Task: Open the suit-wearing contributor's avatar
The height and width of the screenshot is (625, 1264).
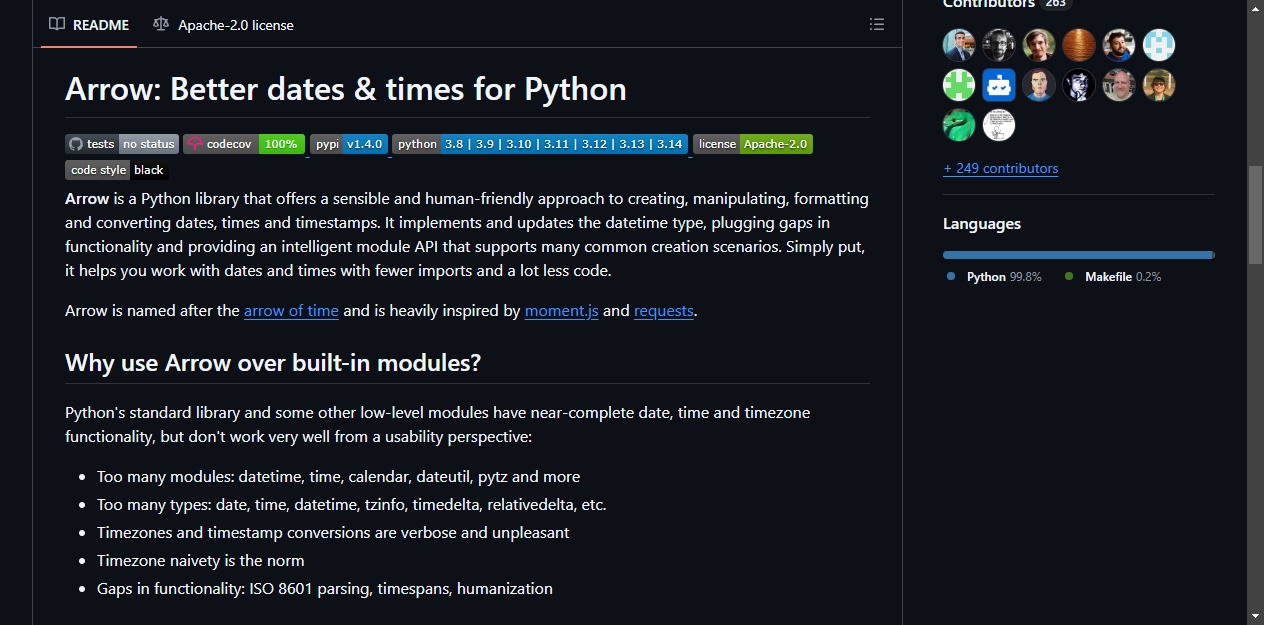Action: click(x=959, y=45)
